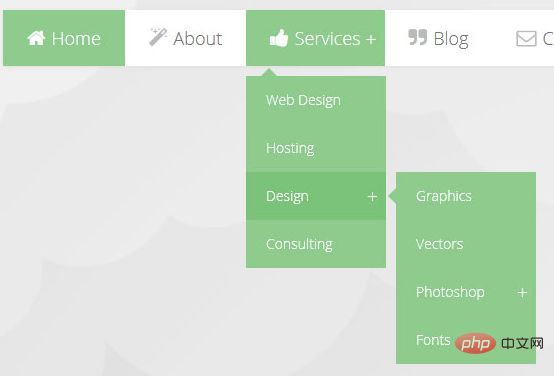Expand the plus sign next to Photoshop
554x376 pixels.
(522, 293)
